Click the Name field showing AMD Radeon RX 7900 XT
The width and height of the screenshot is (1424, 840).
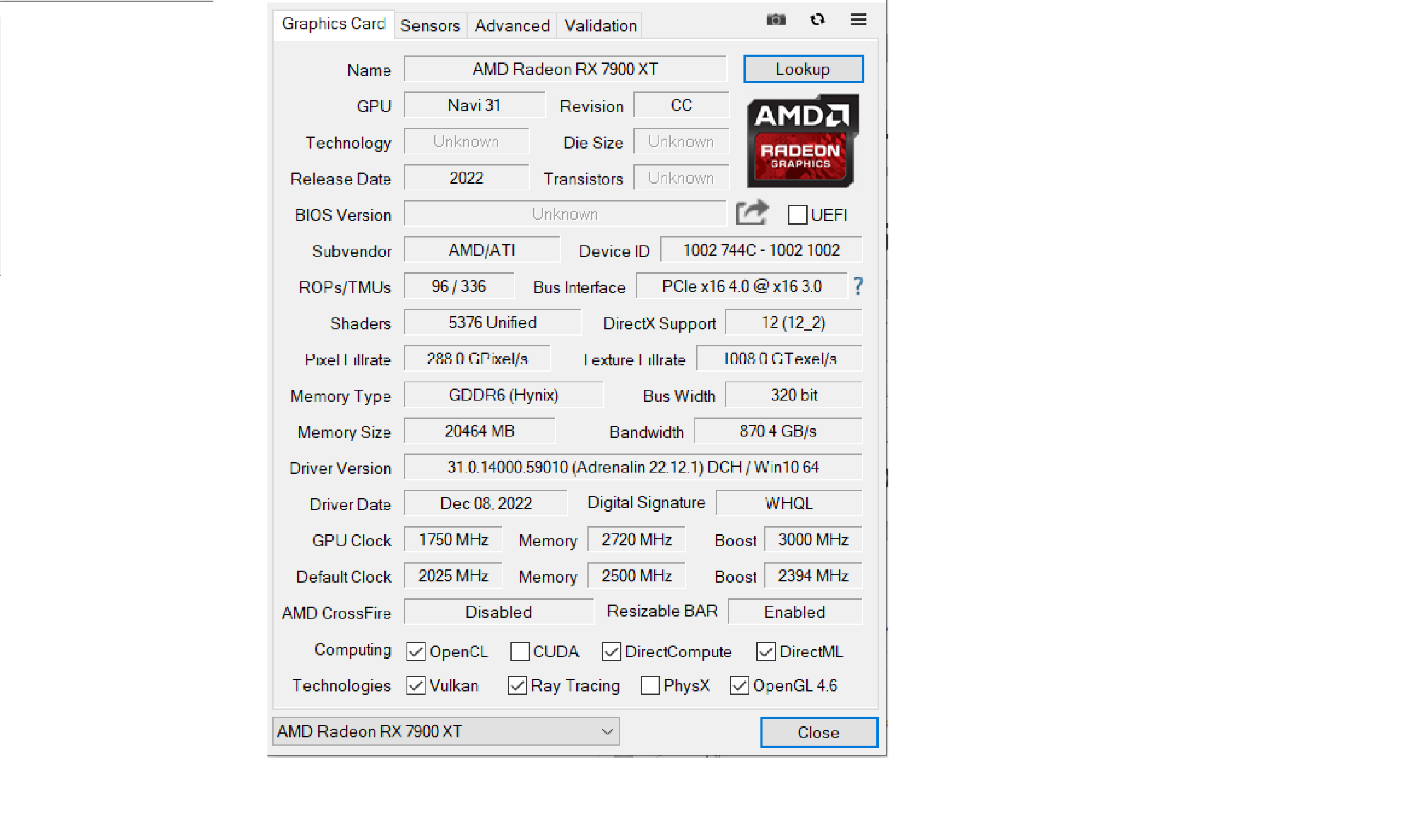pyautogui.click(x=565, y=69)
